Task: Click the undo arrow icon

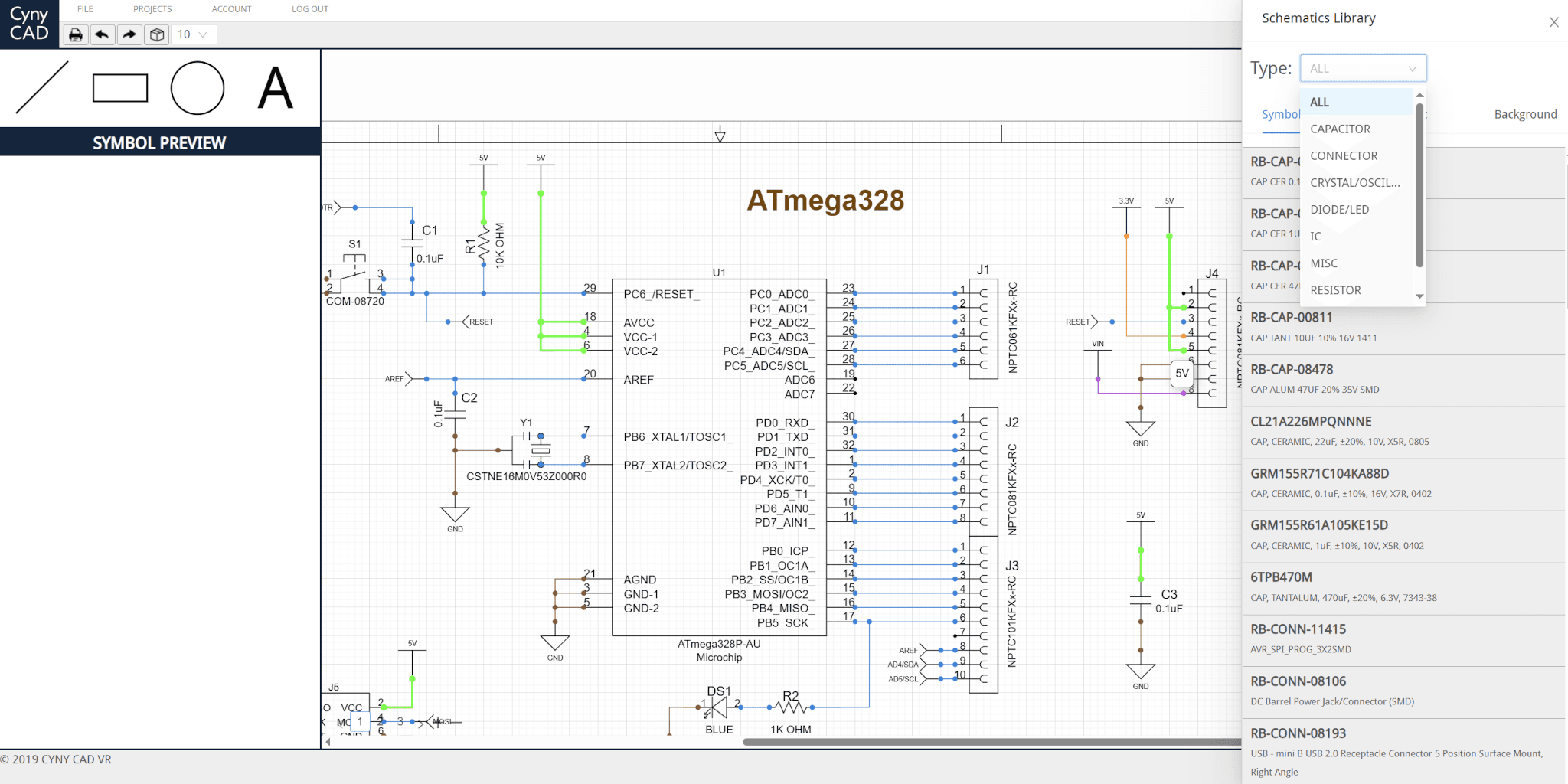Action: (x=102, y=34)
